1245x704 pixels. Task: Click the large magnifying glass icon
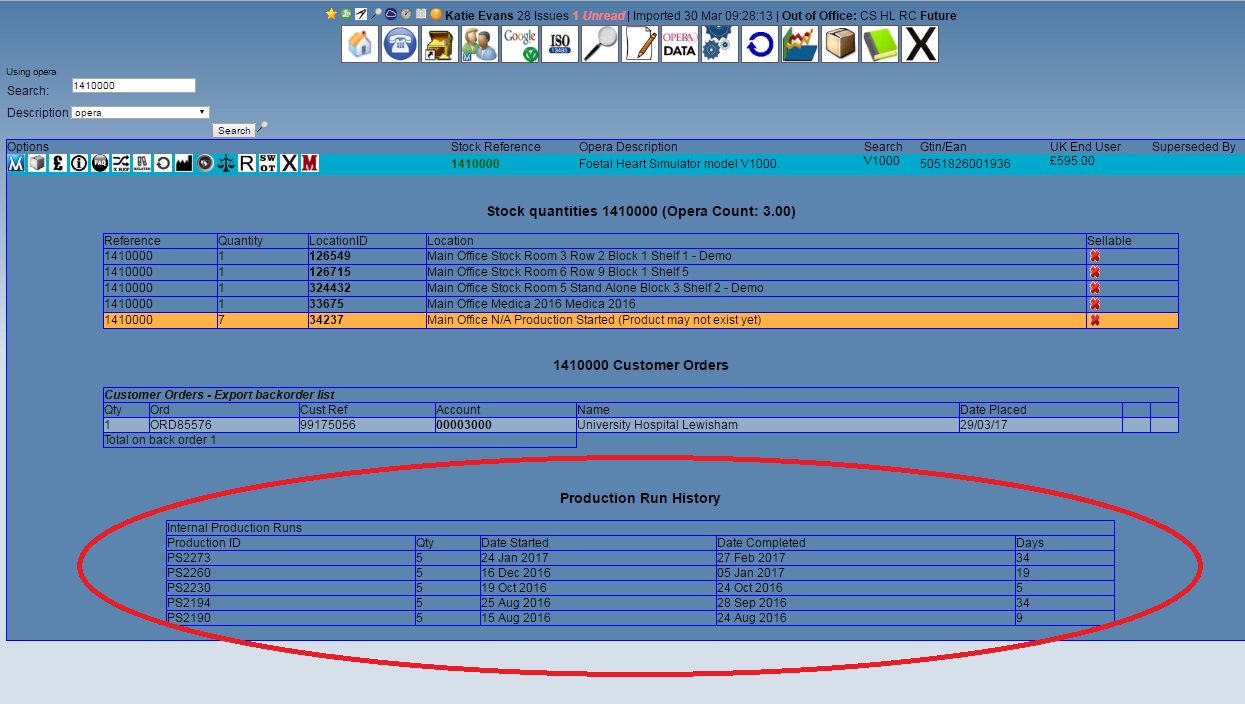[600, 45]
